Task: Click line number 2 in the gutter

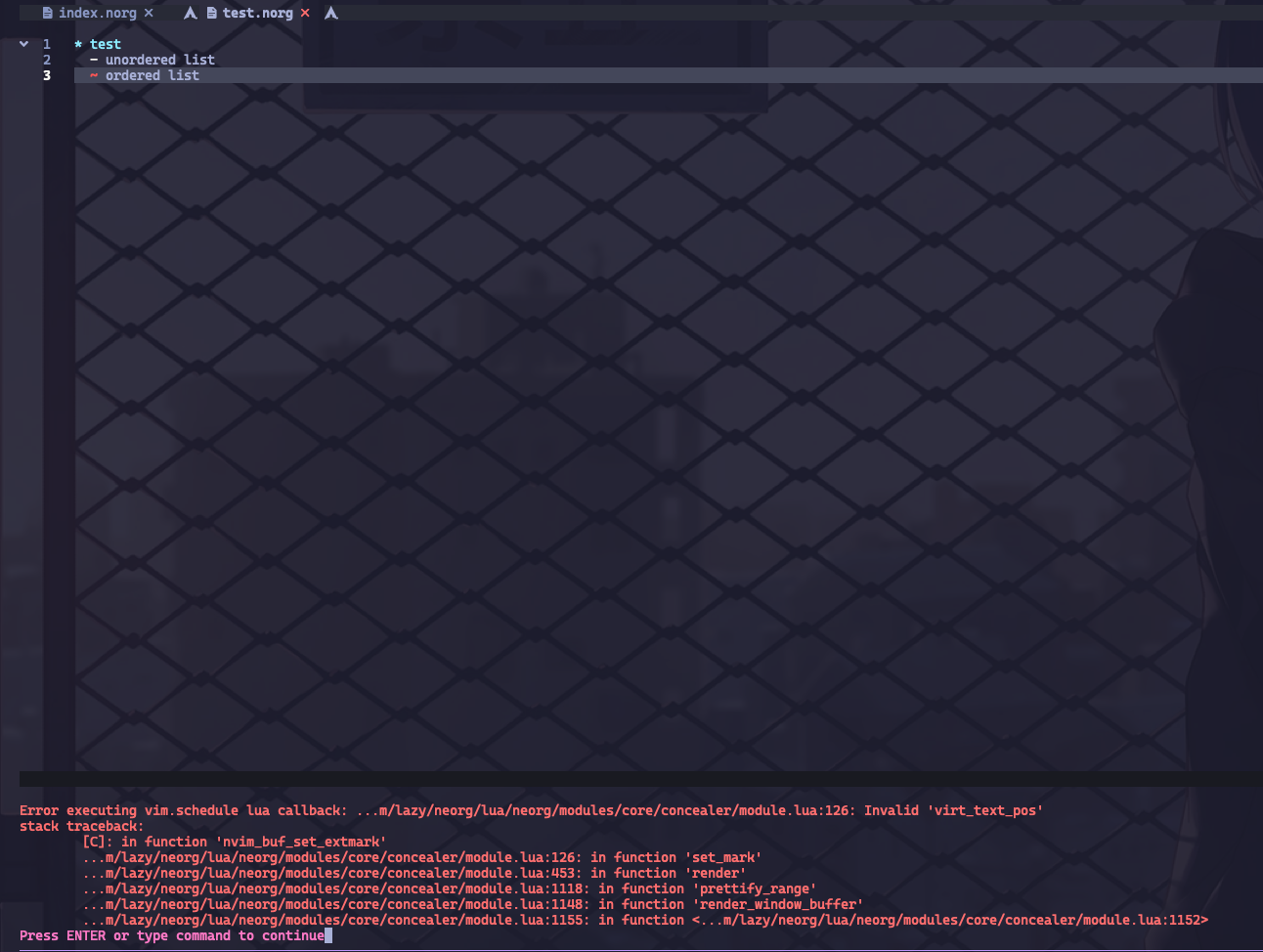Action: click(x=46, y=60)
